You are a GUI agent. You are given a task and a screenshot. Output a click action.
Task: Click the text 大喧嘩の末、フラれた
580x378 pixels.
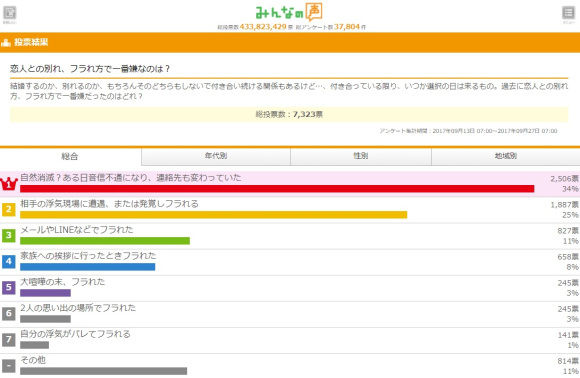point(63,282)
